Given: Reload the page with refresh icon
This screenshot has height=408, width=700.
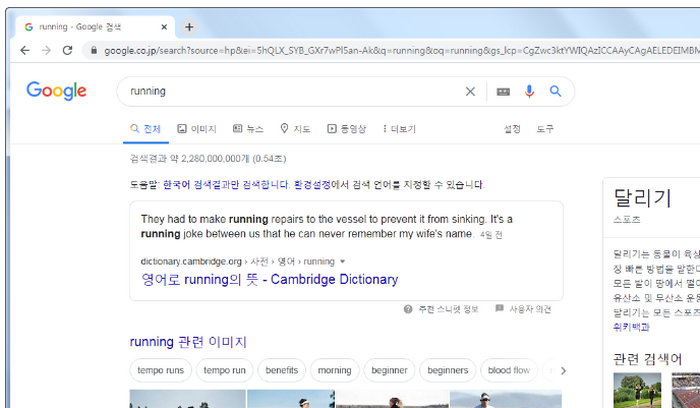Looking at the screenshot, I should [x=67, y=50].
